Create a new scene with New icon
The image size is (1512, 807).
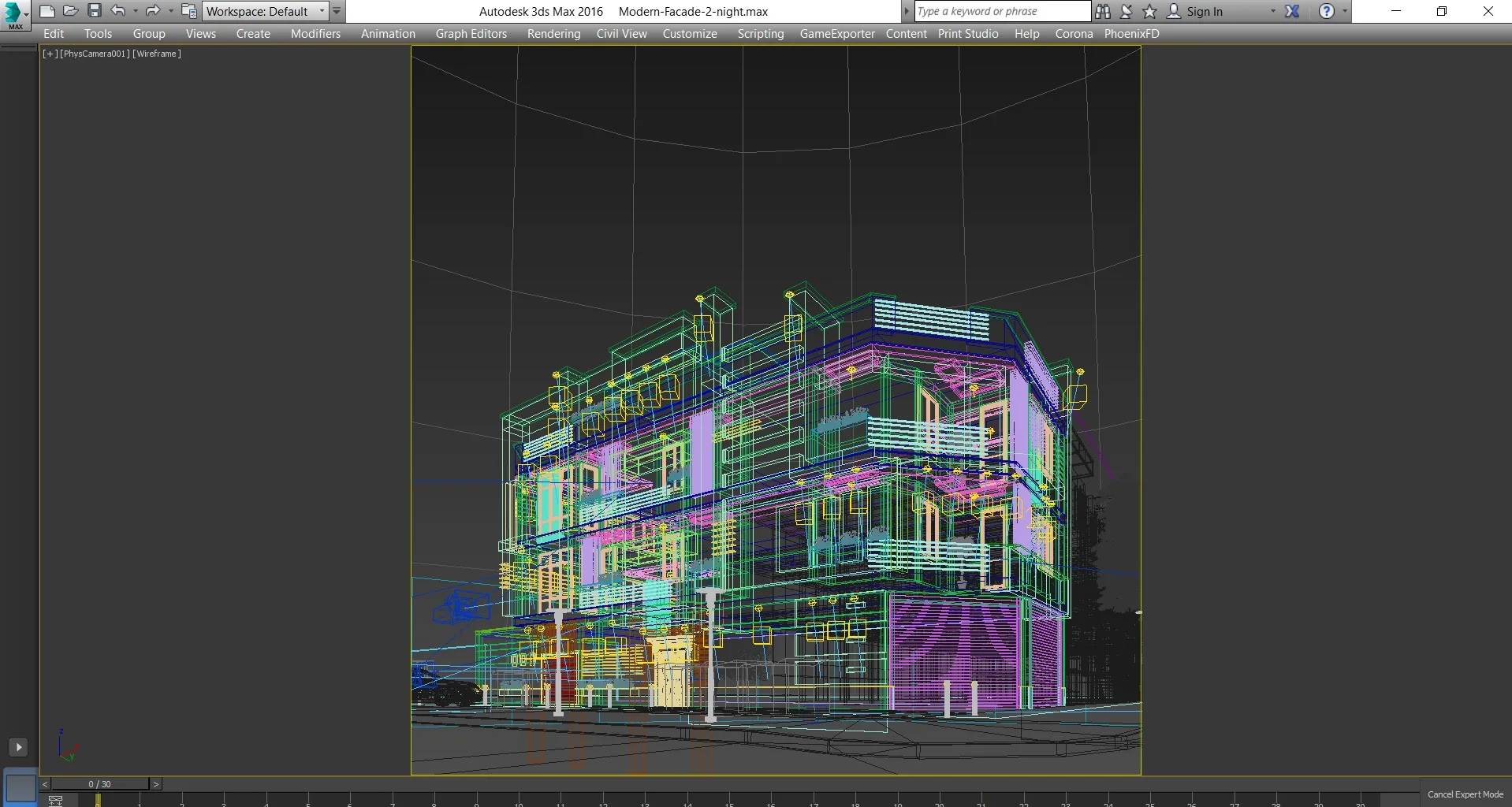tap(47, 11)
